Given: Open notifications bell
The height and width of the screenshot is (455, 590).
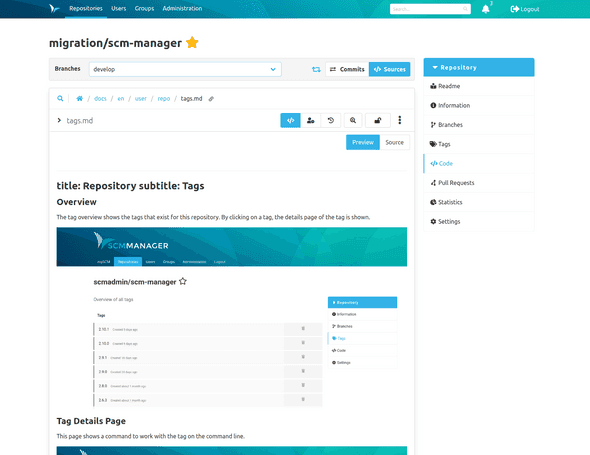Looking at the screenshot, I should pos(486,9).
